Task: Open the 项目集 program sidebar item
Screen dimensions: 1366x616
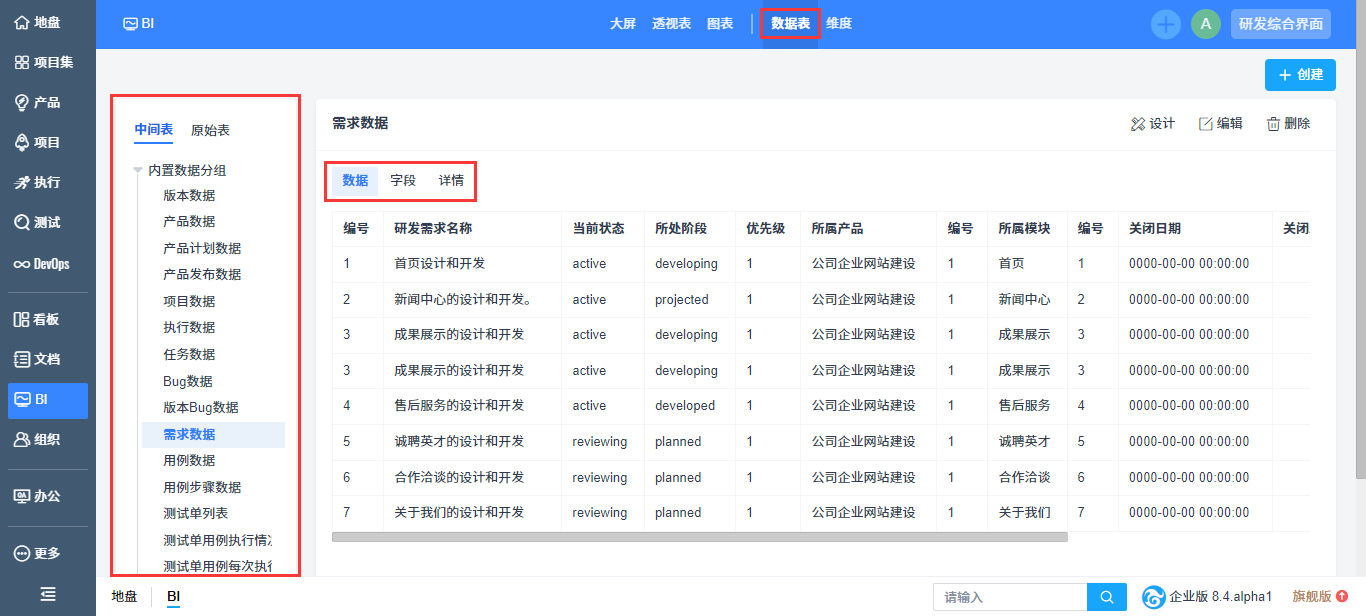Action: click(x=44, y=62)
